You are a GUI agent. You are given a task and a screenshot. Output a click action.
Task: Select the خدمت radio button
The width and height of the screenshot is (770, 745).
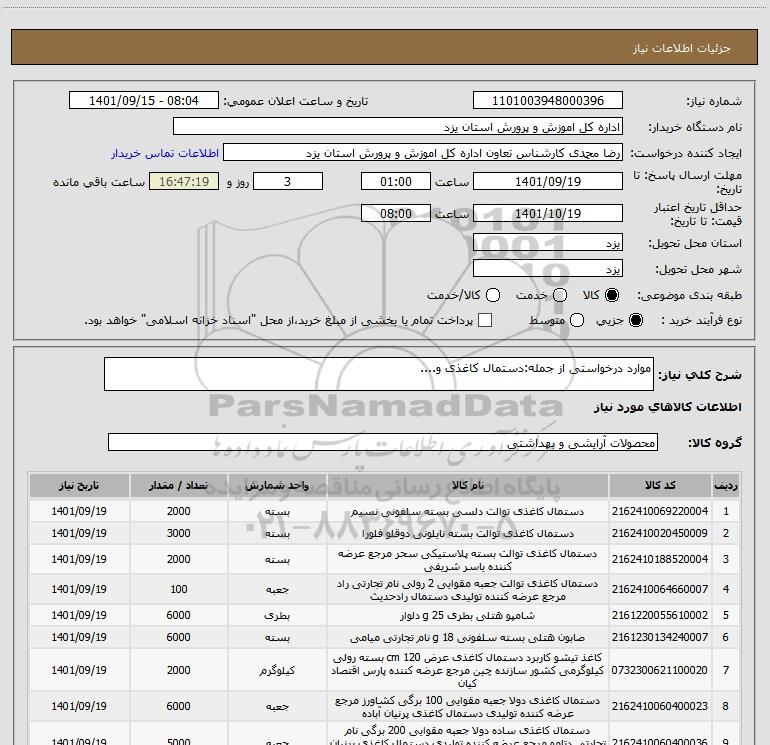tap(560, 295)
